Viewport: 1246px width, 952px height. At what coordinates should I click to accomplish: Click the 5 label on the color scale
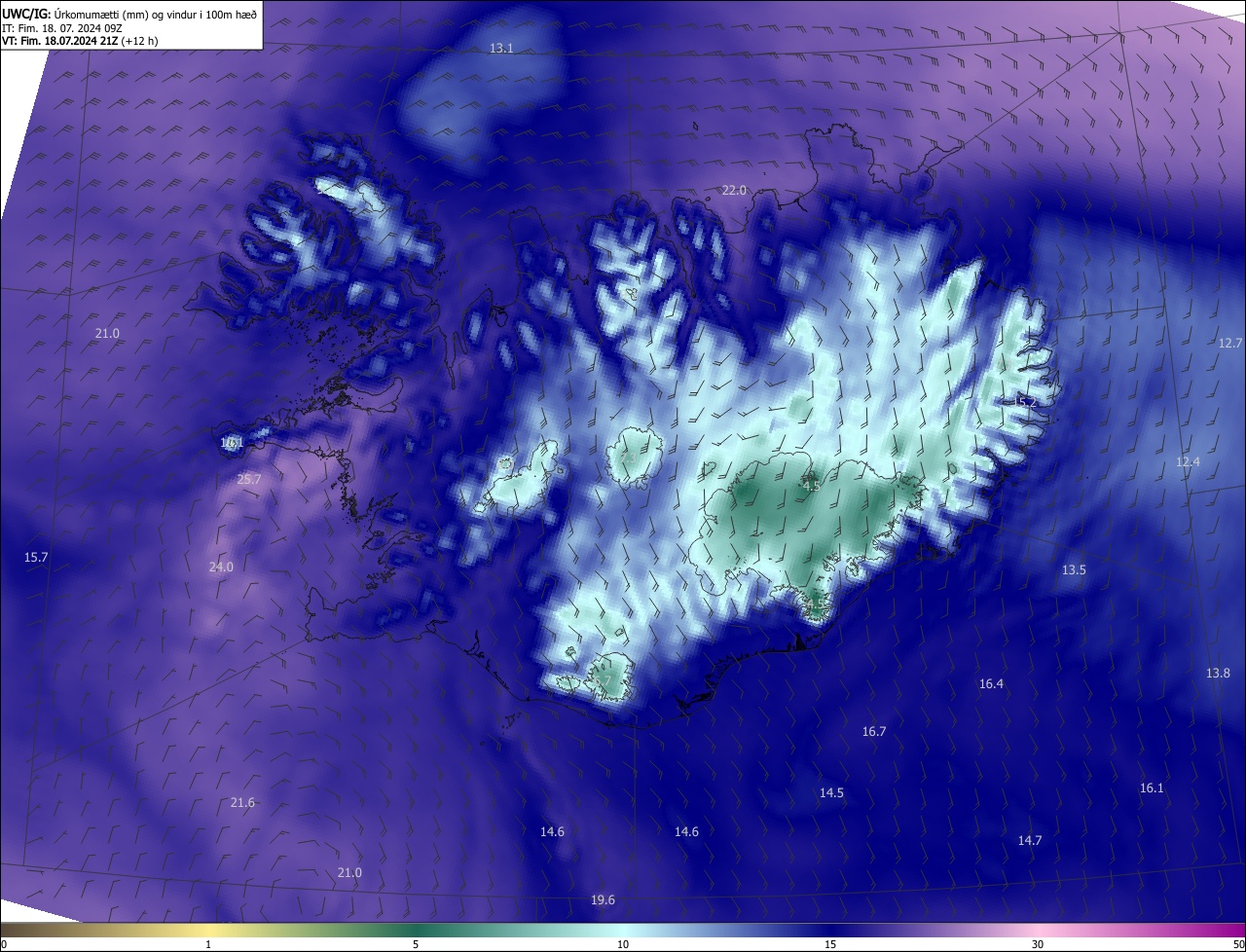tap(416, 945)
